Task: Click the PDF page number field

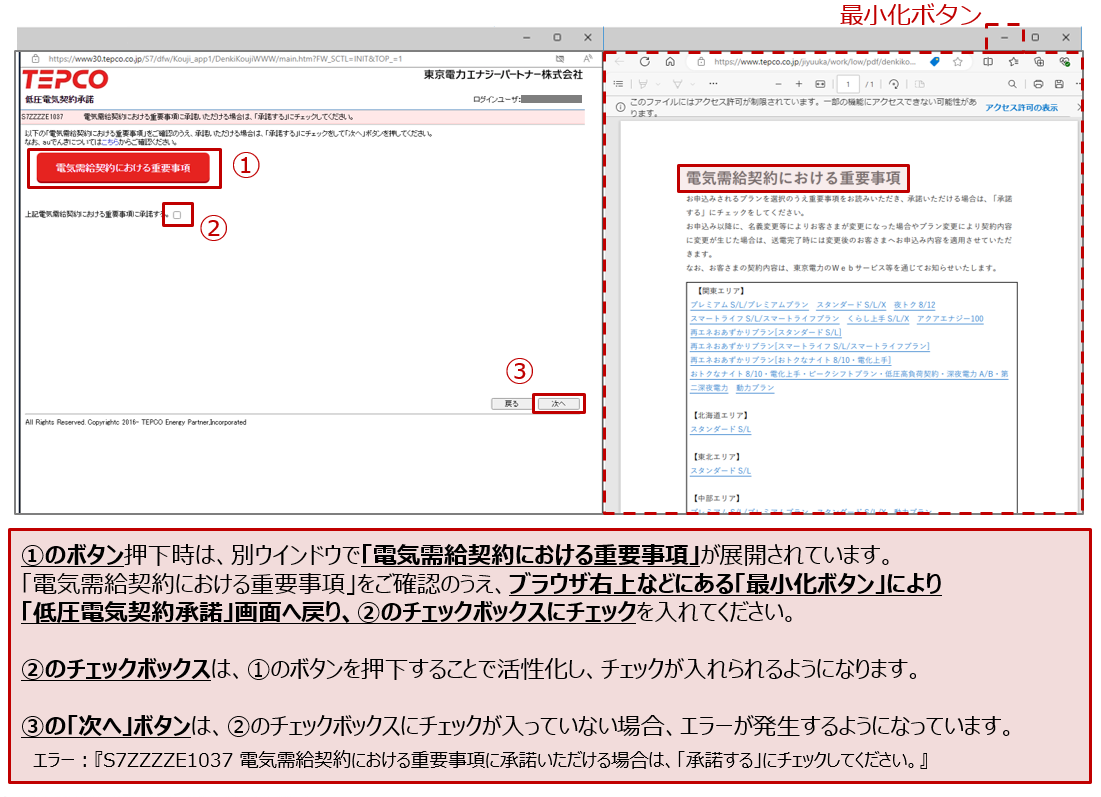Action: 848,84
